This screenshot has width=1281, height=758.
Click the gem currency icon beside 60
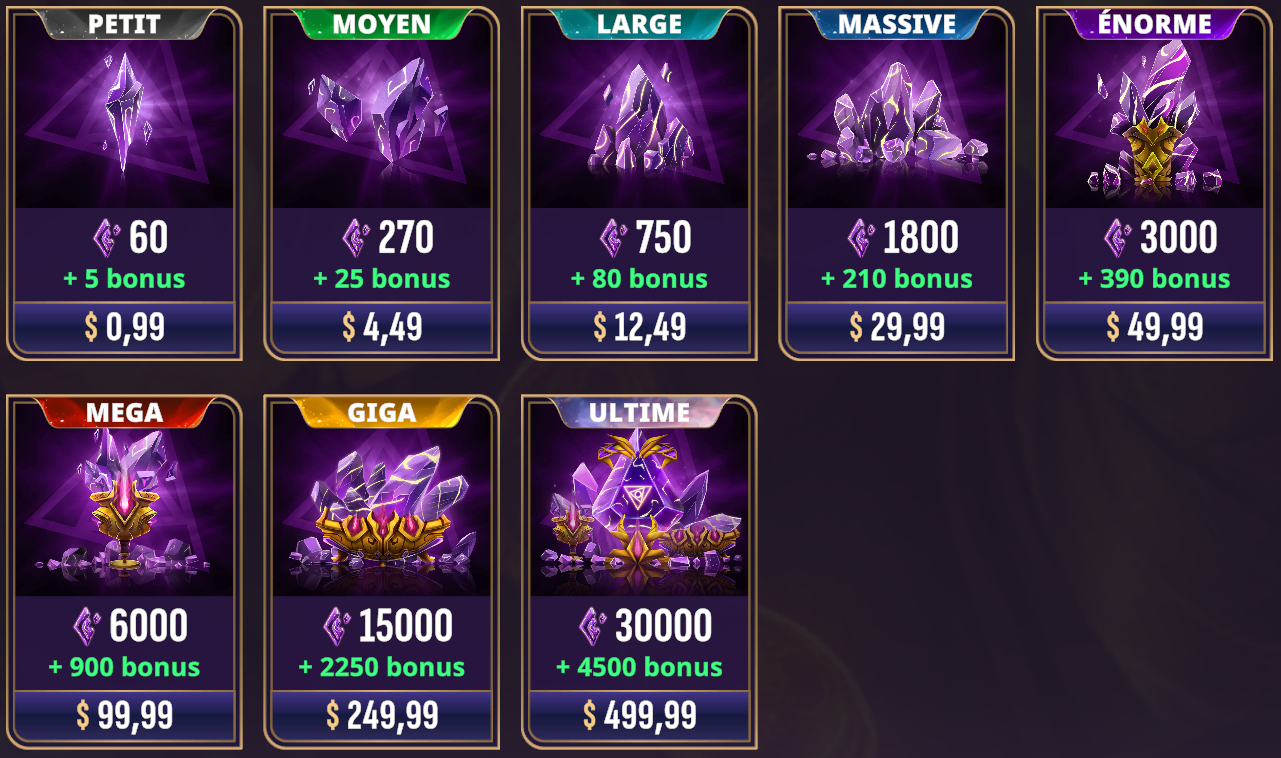(x=107, y=238)
